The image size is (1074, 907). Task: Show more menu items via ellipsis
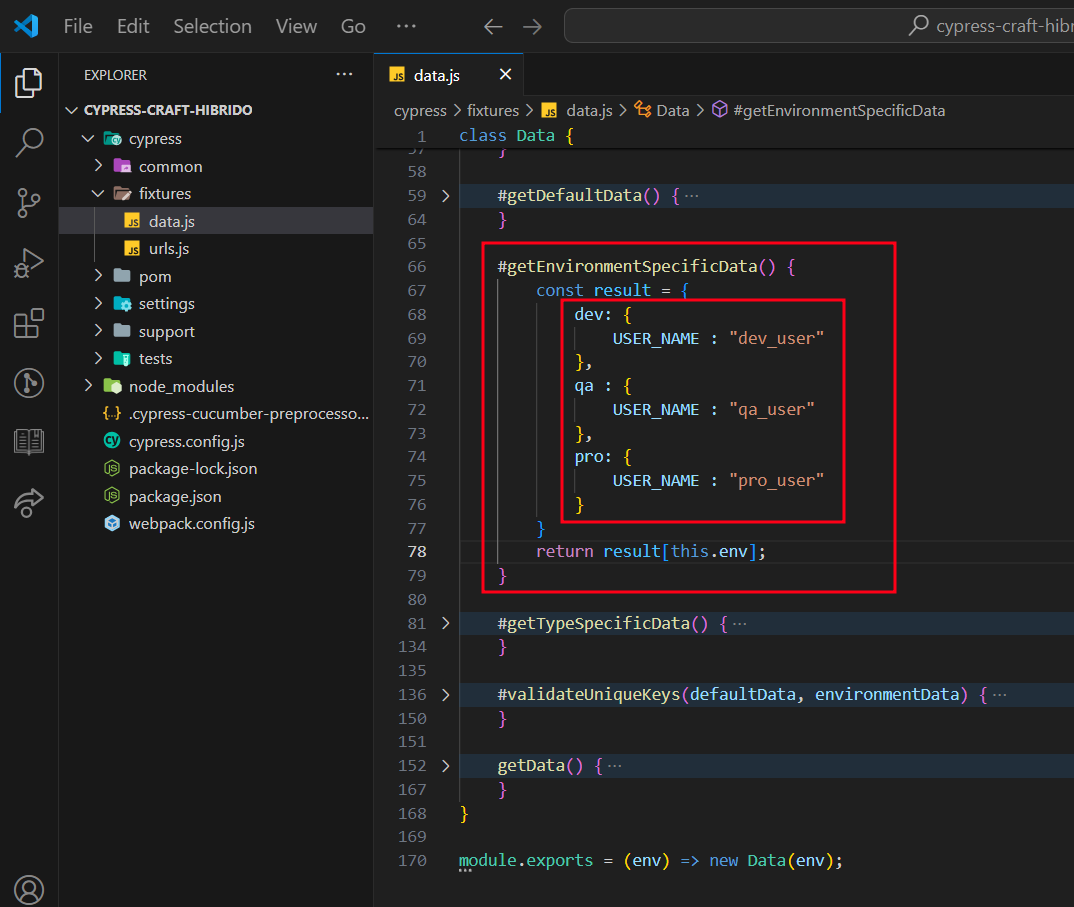(406, 26)
